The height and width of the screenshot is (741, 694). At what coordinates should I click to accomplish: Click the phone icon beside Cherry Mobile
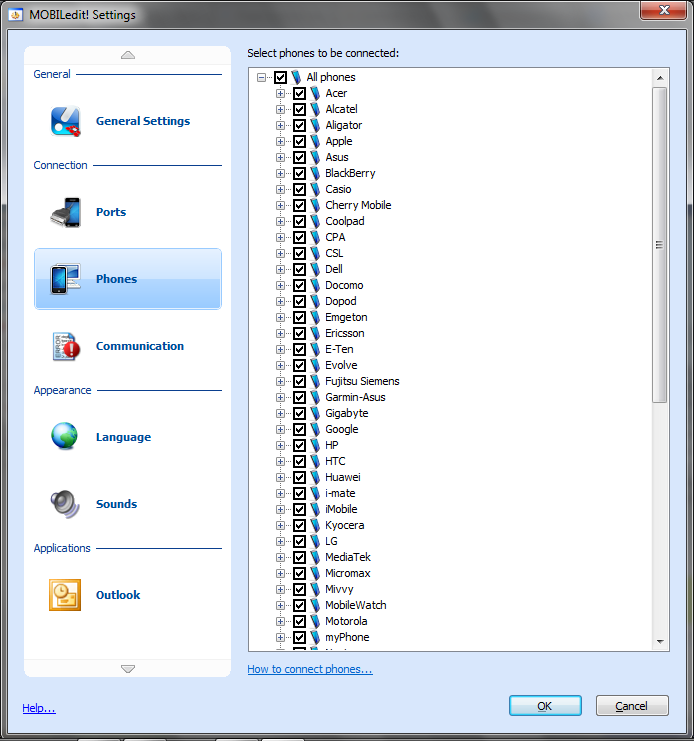coord(315,205)
